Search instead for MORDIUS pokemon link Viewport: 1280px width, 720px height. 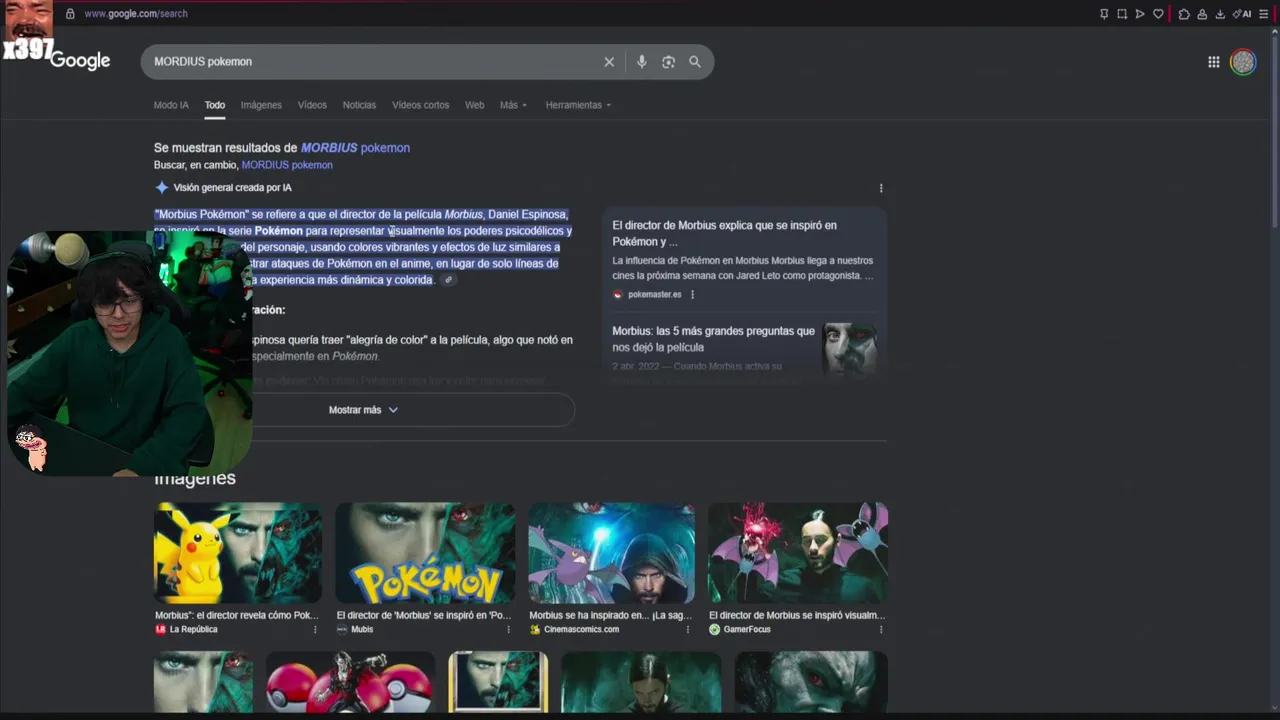pos(287,165)
